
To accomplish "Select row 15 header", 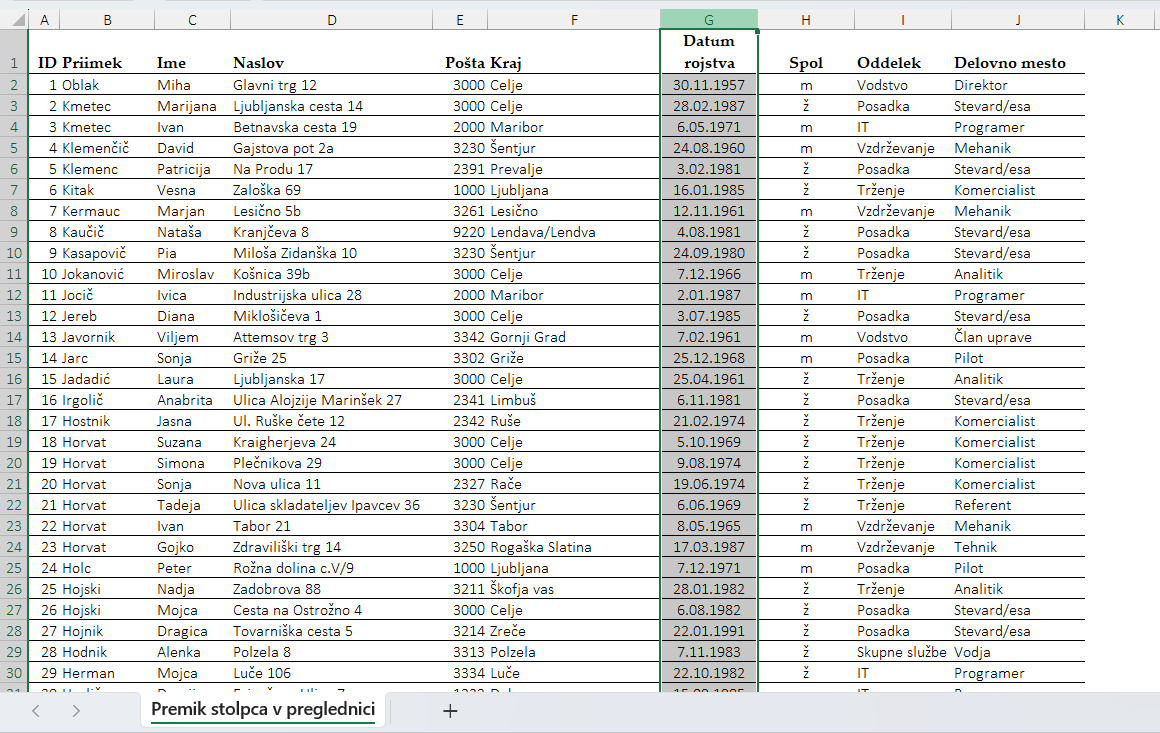I will point(14,358).
